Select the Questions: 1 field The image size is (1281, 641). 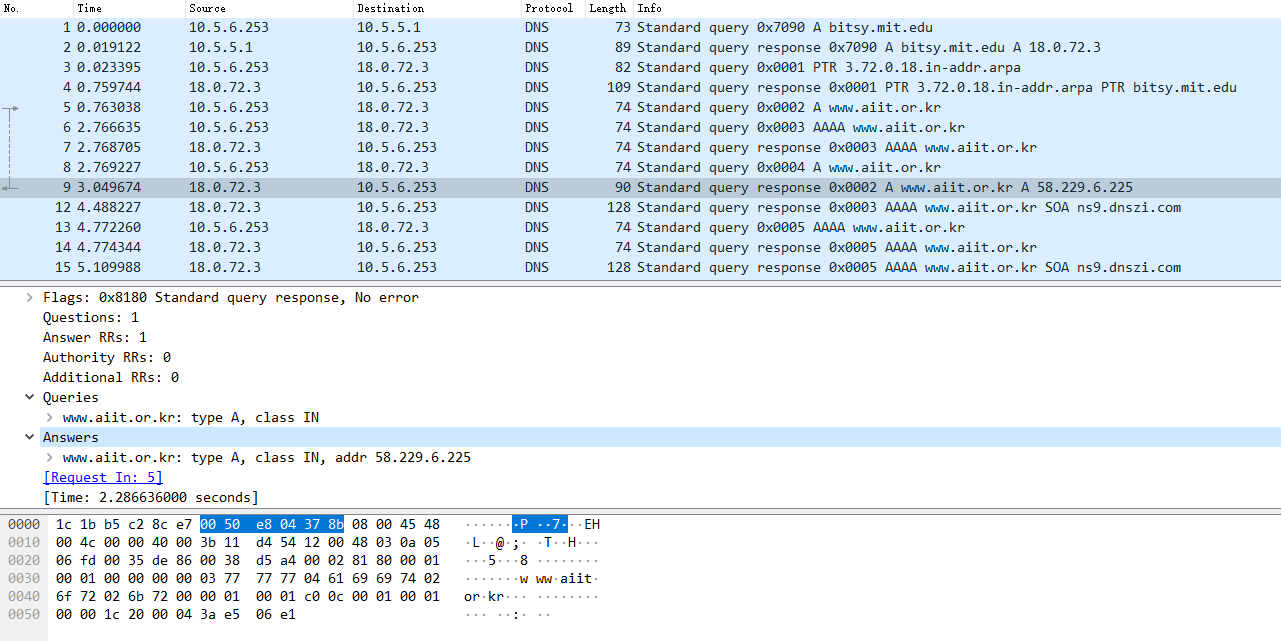(91, 317)
